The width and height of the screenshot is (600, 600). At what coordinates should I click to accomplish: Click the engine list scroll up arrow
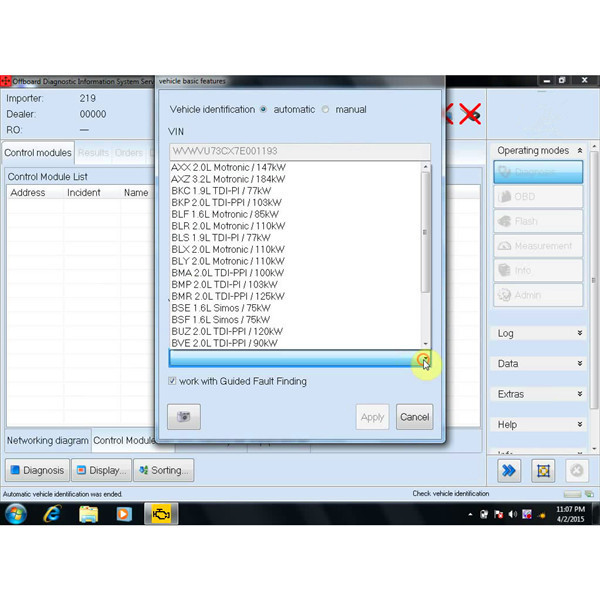(425, 167)
